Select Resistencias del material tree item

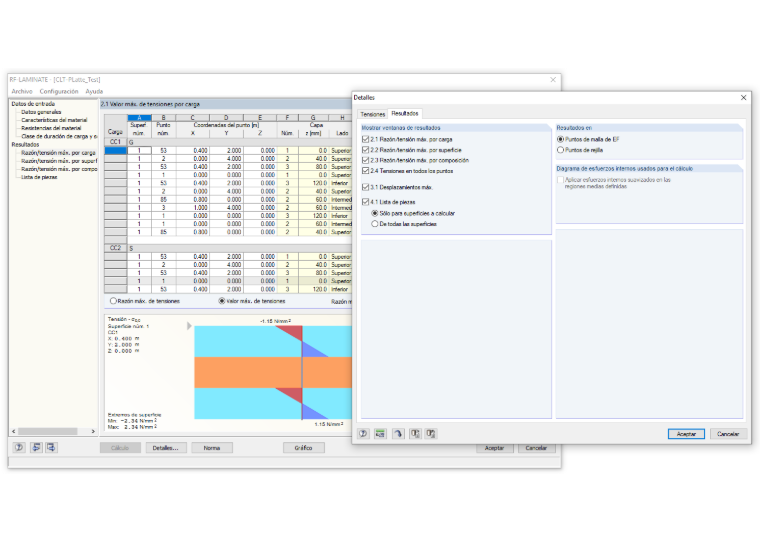(x=51, y=128)
